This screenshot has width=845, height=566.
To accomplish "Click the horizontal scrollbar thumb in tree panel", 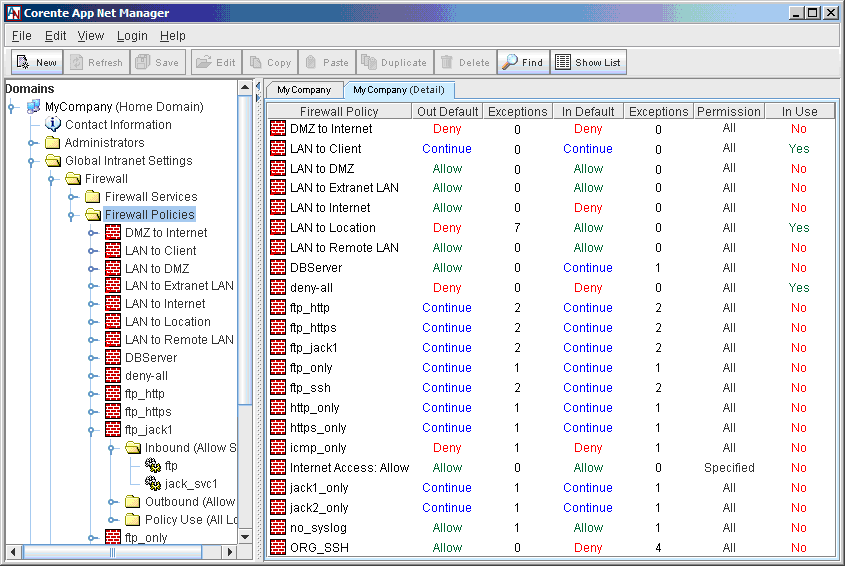I will (112, 551).
